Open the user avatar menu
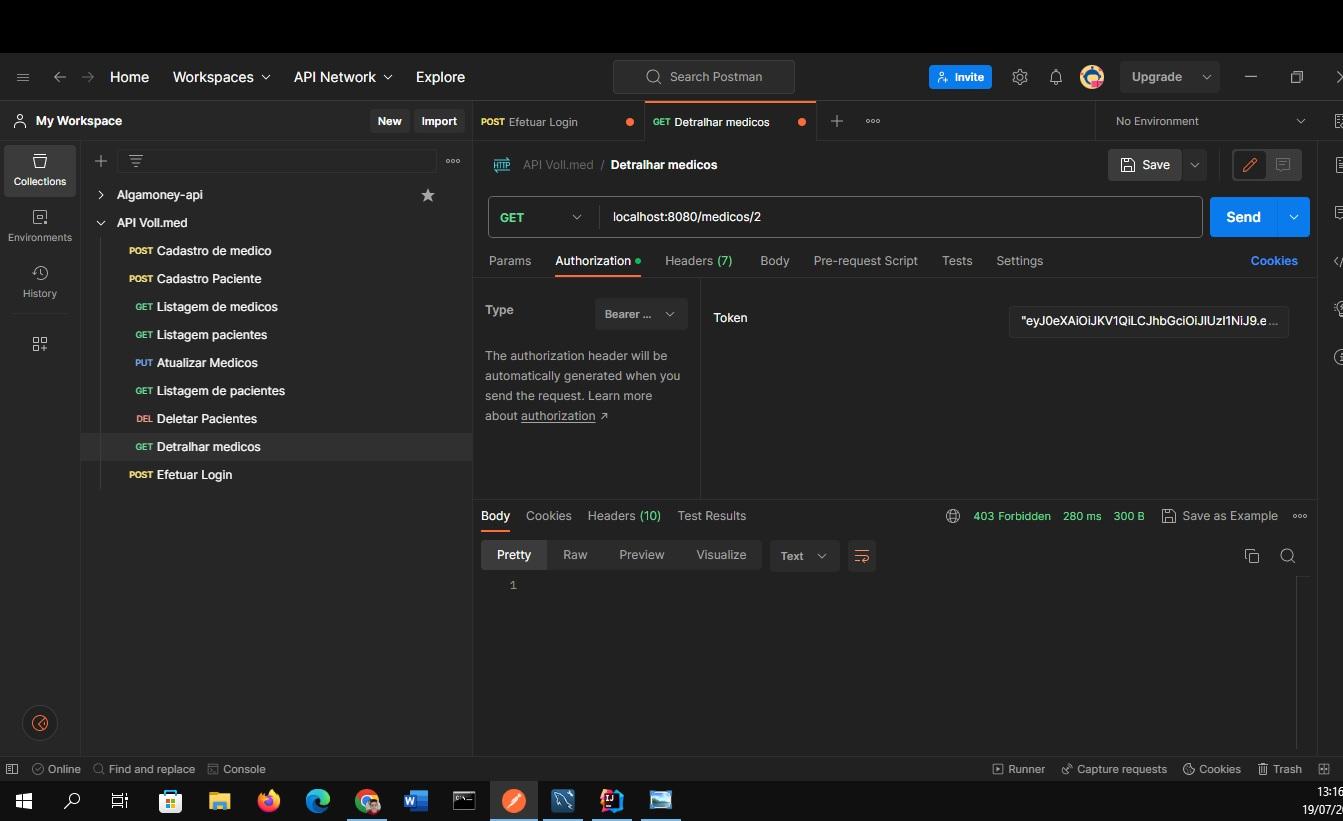Screen dimensions: 1343x821 pos(1092,77)
